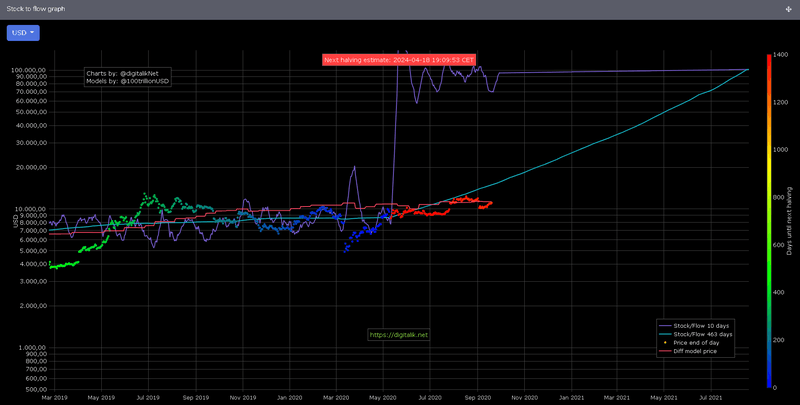800x405 pixels.
Task: Click the Next halving estimate label
Action: point(399,60)
